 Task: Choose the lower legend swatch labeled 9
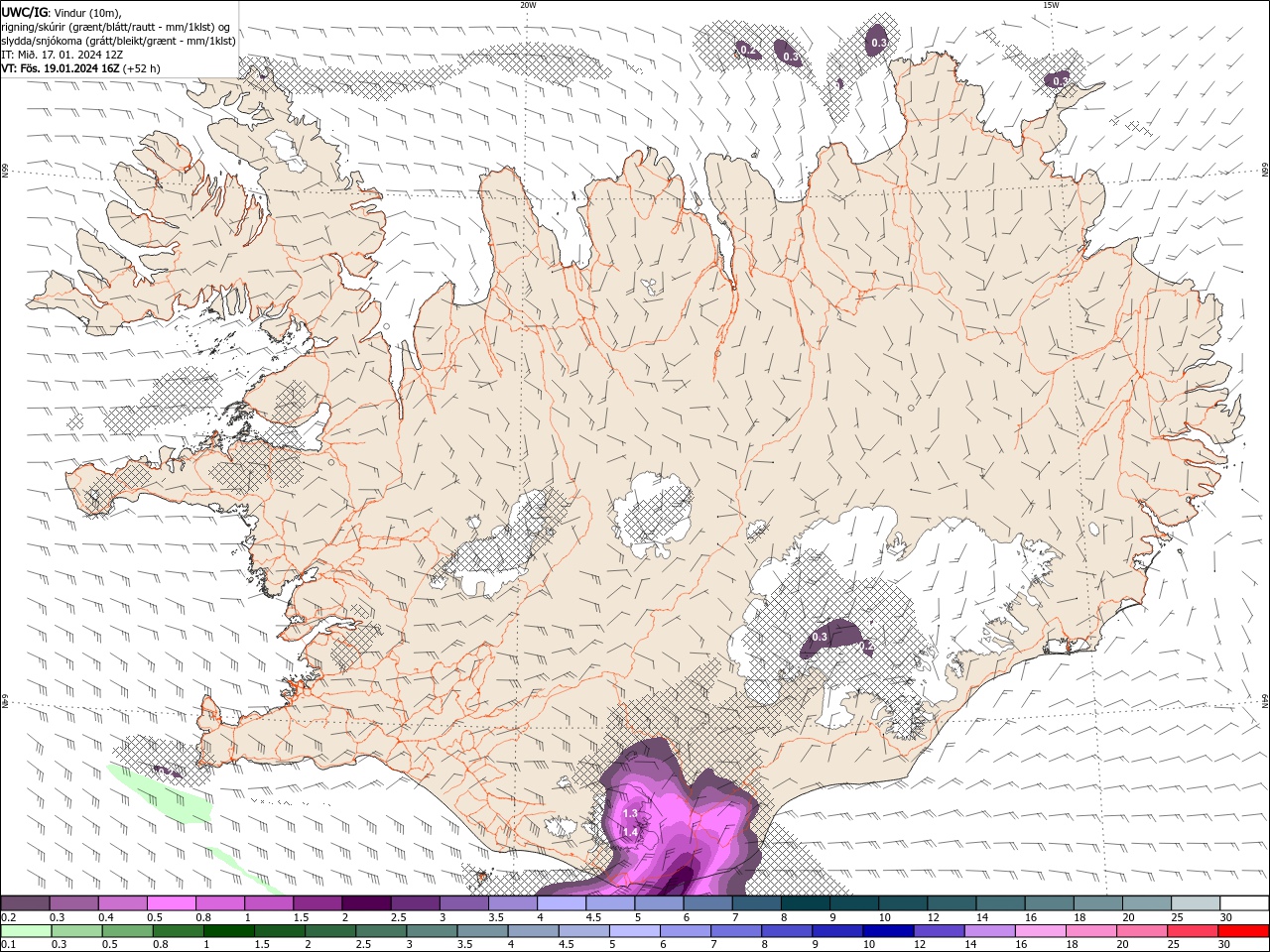pyautogui.click(x=836, y=931)
